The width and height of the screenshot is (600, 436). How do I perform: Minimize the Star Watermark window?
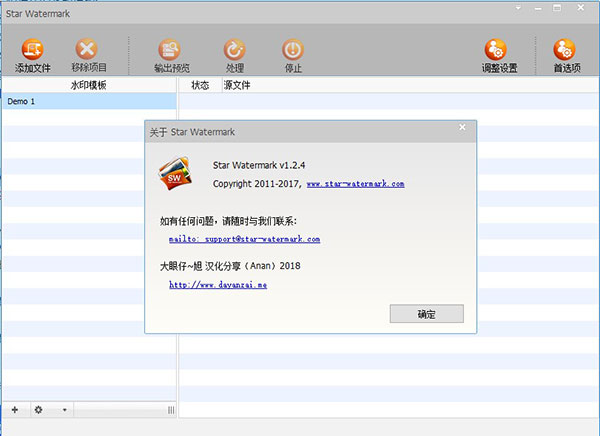[538, 8]
